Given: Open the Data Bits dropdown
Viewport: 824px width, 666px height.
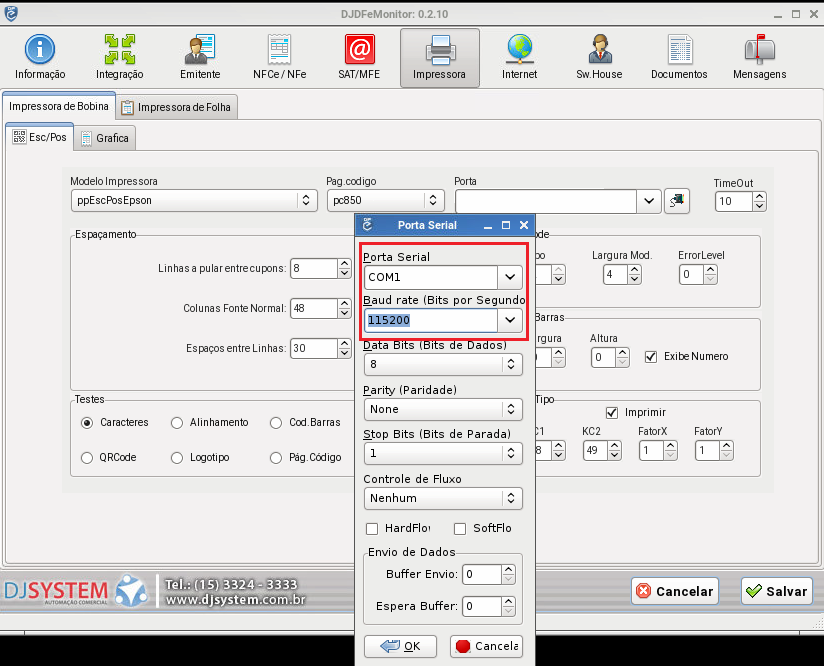Looking at the screenshot, I should tap(443, 364).
